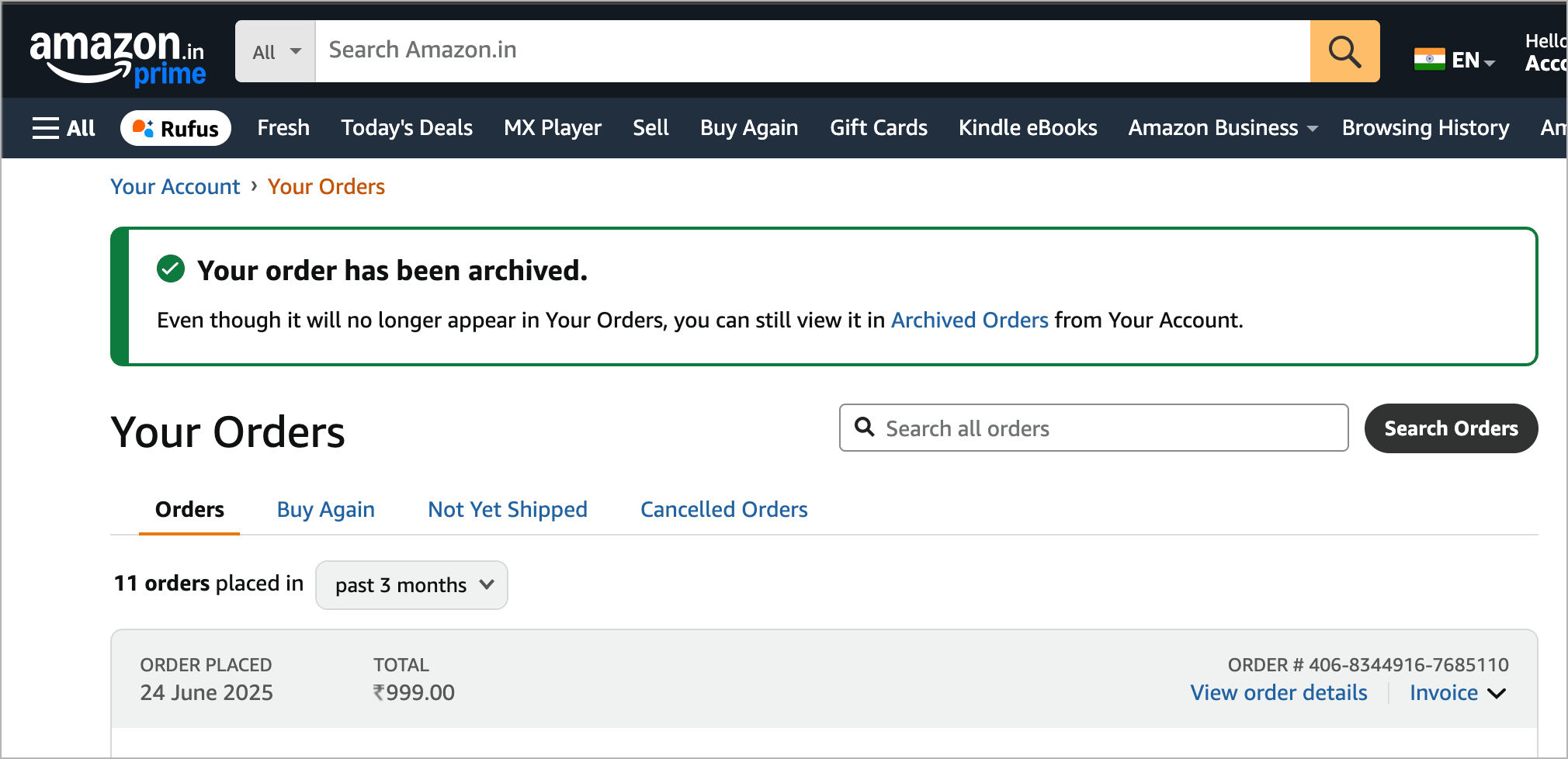Click the Sell nav item
The height and width of the screenshot is (759, 1568).
pyautogui.click(x=650, y=128)
